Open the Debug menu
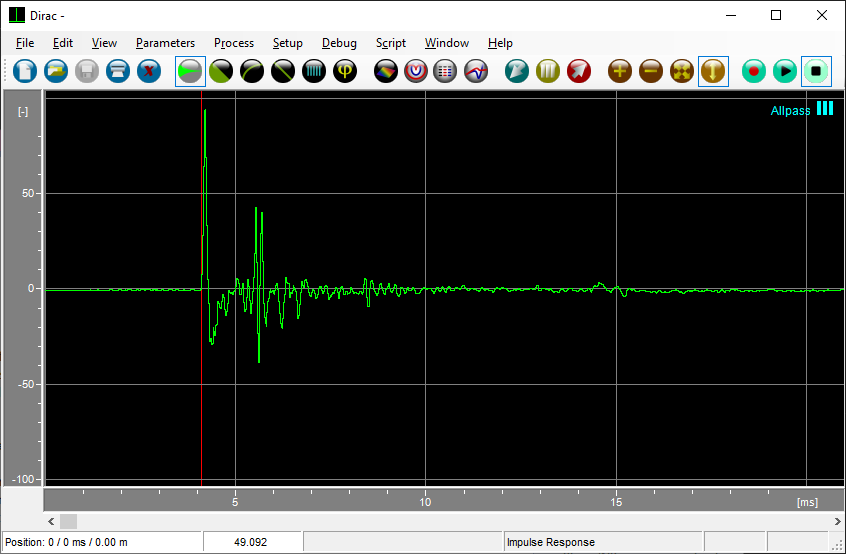 [x=339, y=43]
